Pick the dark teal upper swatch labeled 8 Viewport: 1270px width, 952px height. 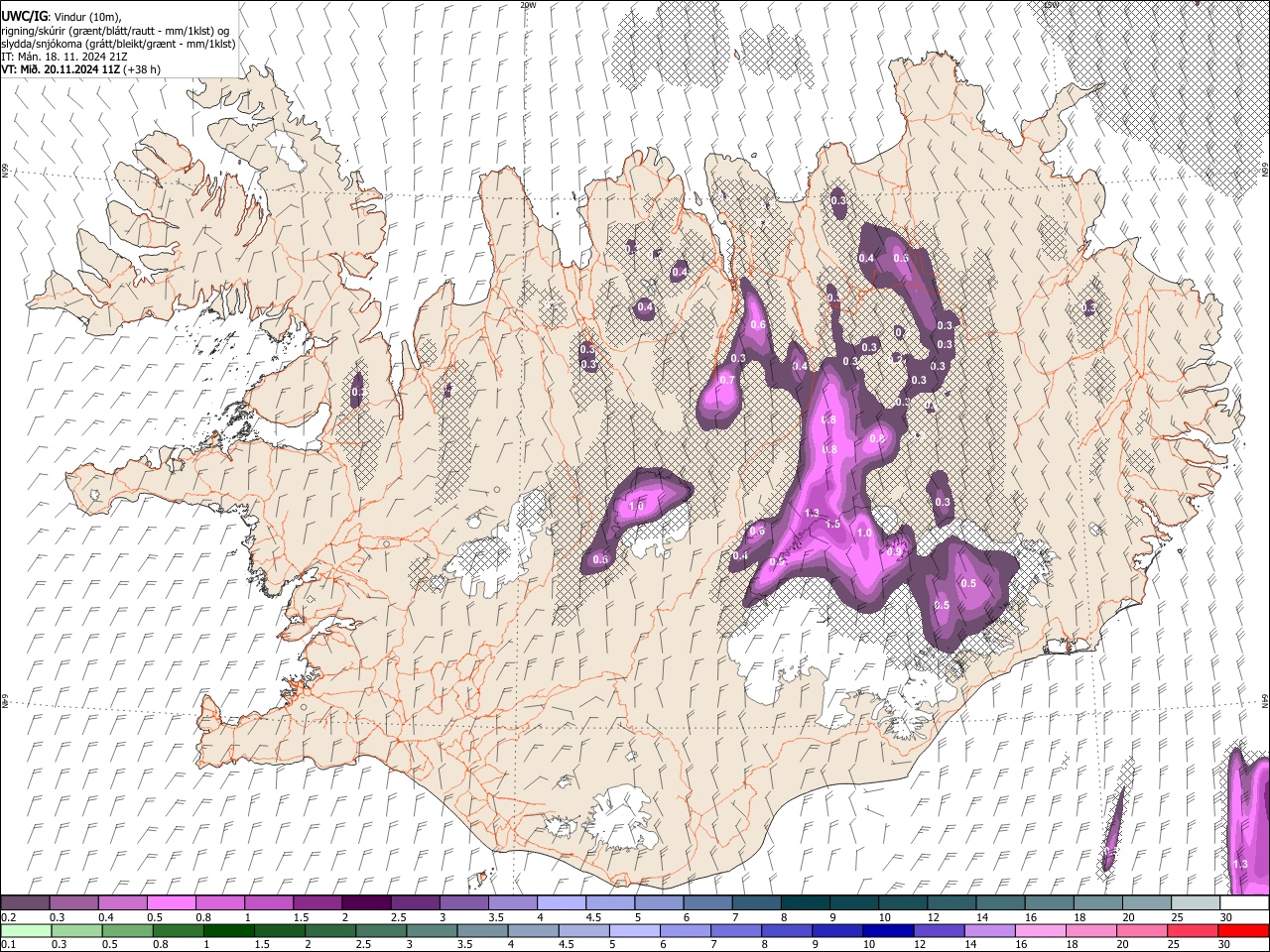pyautogui.click(x=804, y=903)
